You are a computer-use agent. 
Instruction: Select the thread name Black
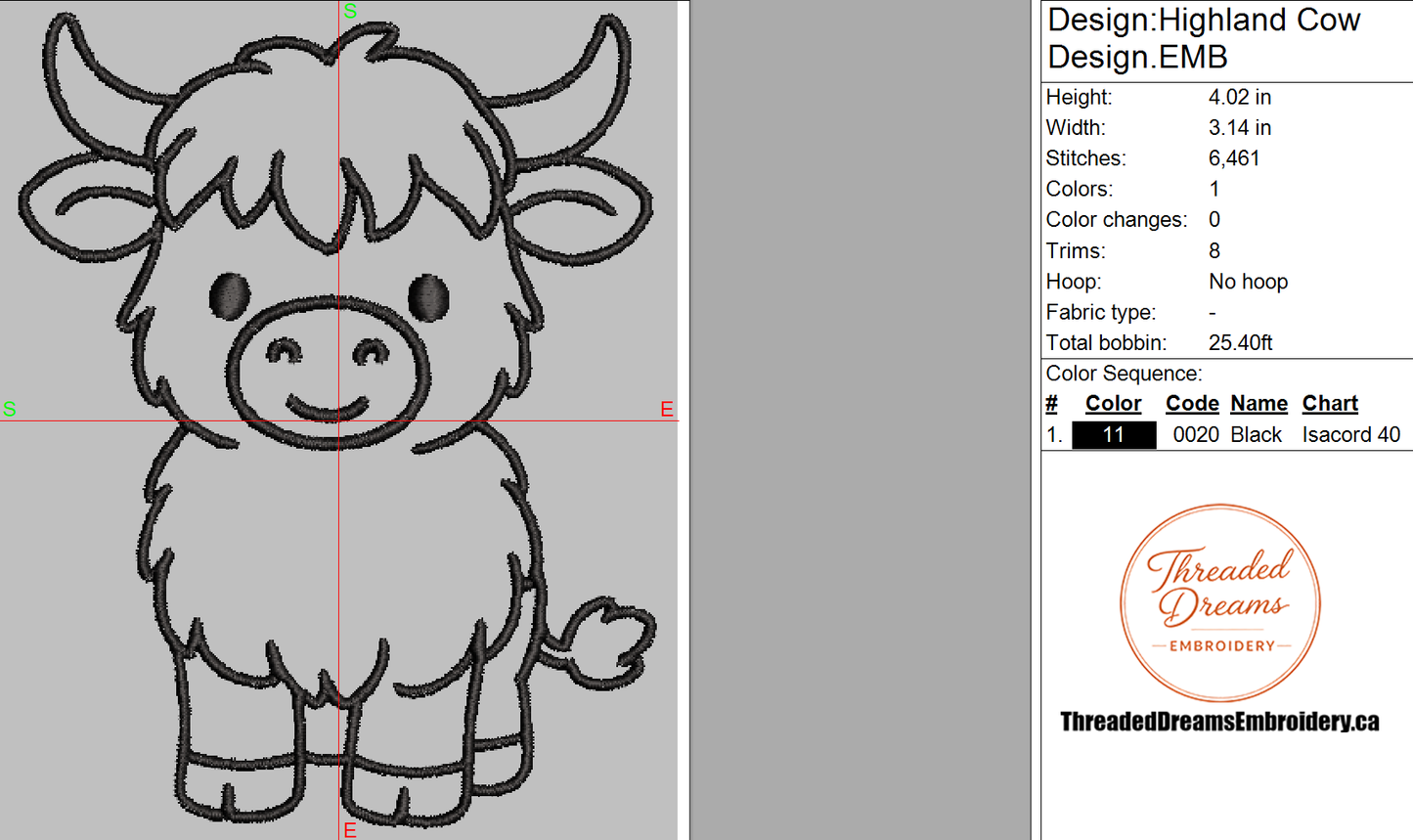[1256, 435]
